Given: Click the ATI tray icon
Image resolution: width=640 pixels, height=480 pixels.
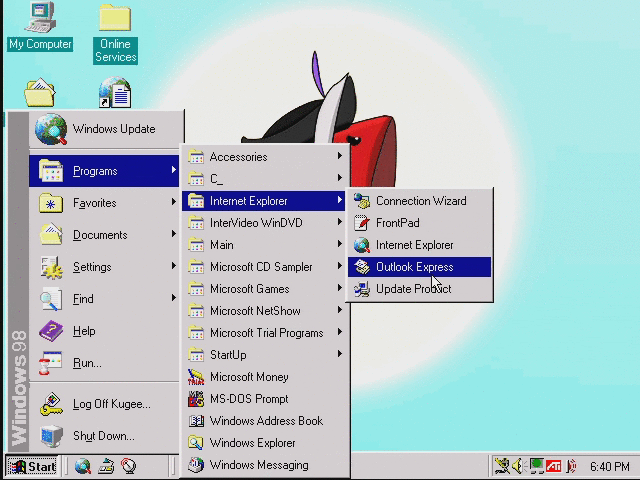Looking at the screenshot, I should tap(553, 466).
